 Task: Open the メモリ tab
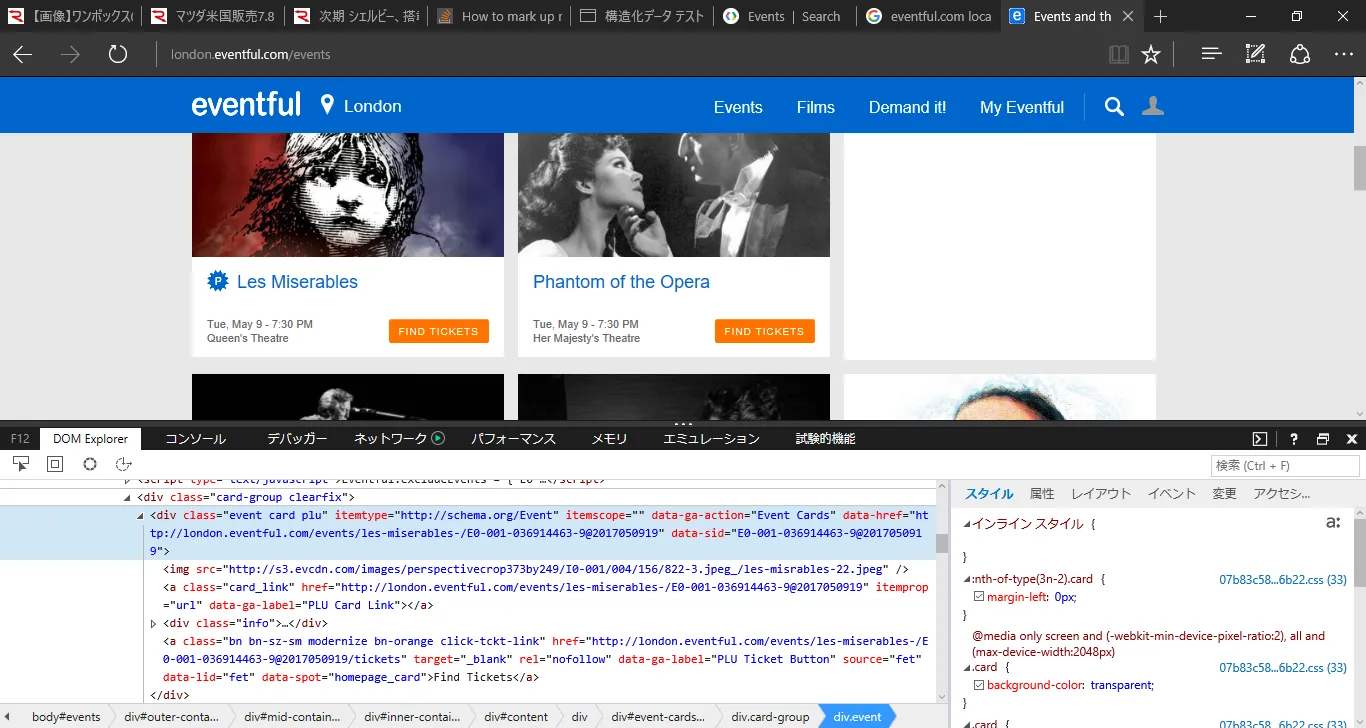609,439
